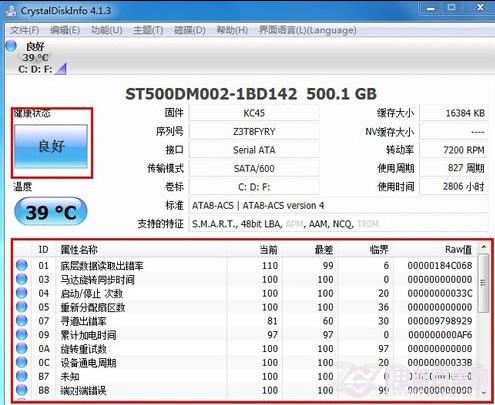Click the ID column header
Screen dimensions: 495x405
pos(43,249)
